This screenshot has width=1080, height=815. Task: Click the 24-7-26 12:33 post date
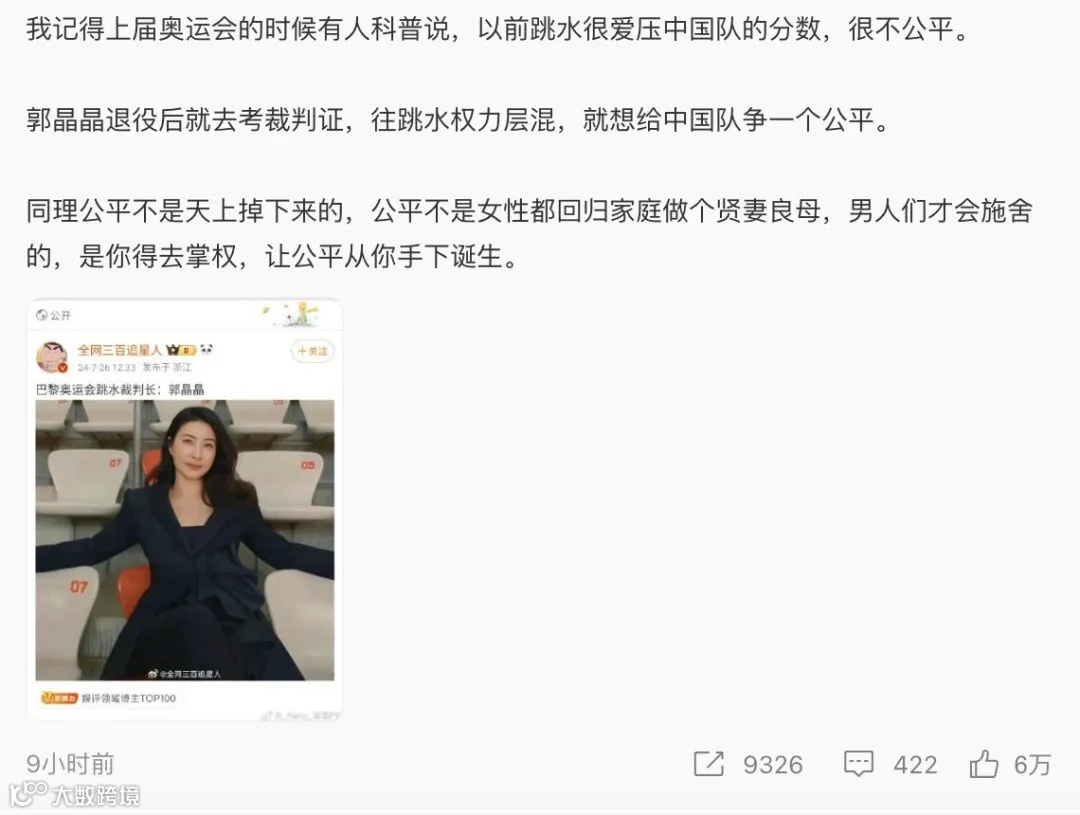click(106, 367)
